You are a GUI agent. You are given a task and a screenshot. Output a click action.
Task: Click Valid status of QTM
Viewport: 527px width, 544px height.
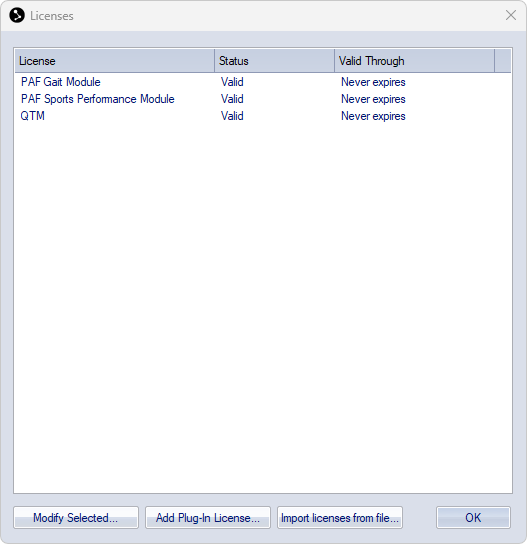(x=232, y=116)
